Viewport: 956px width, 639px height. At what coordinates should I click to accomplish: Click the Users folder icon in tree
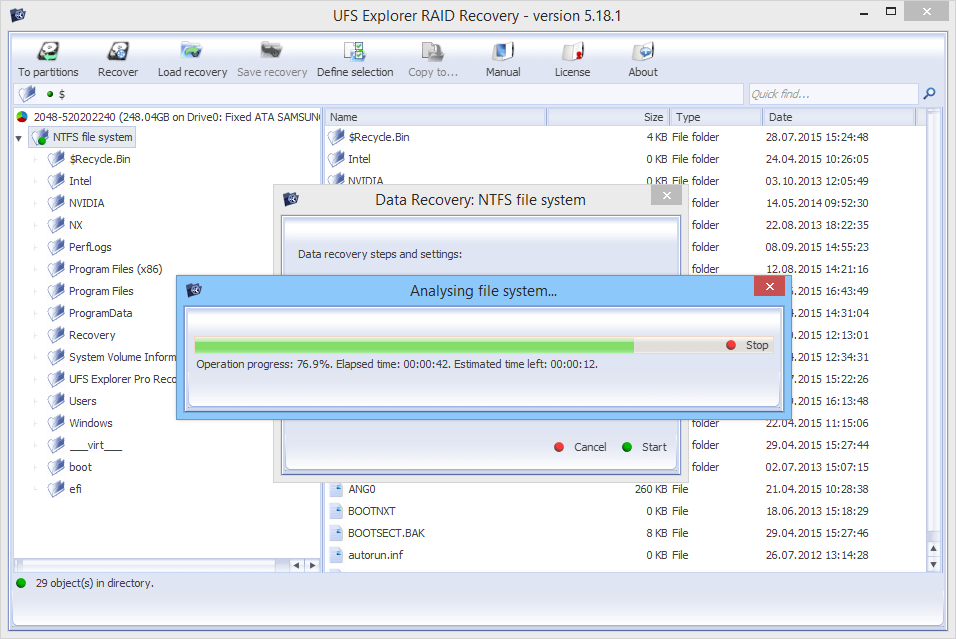click(56, 401)
